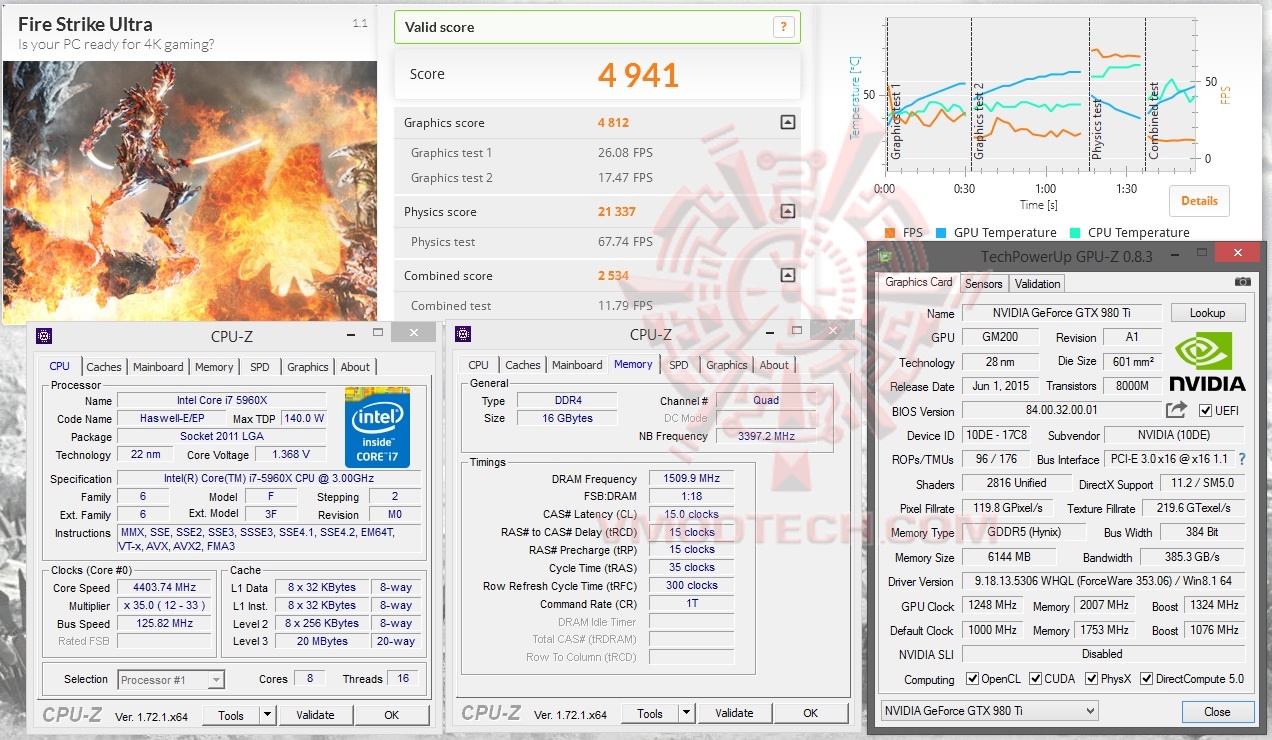The image size is (1272, 740).
Task: Switch to the Sensors tab in GPU-Z
Action: 983,284
